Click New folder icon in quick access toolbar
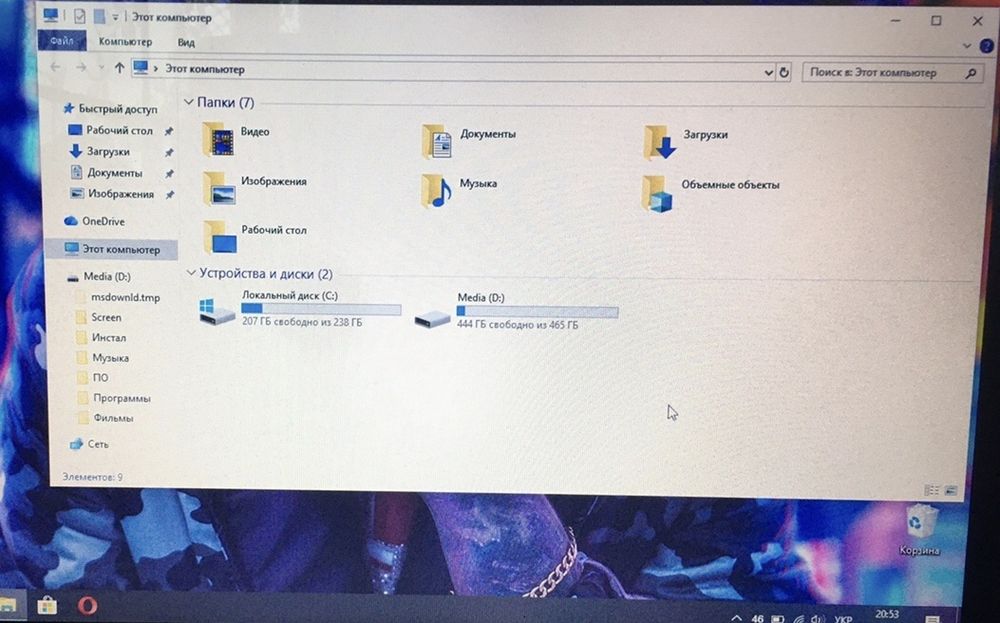The image size is (1000, 623). tap(99, 16)
